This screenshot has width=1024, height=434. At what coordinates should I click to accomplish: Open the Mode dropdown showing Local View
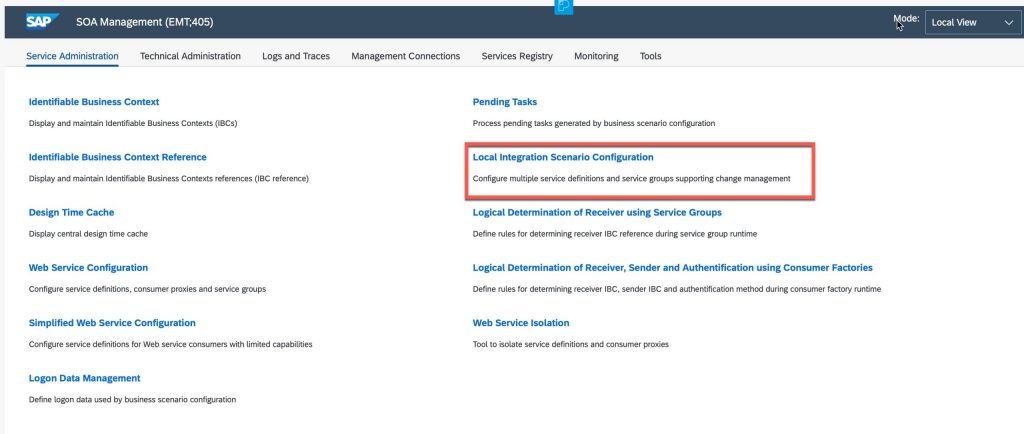972,22
